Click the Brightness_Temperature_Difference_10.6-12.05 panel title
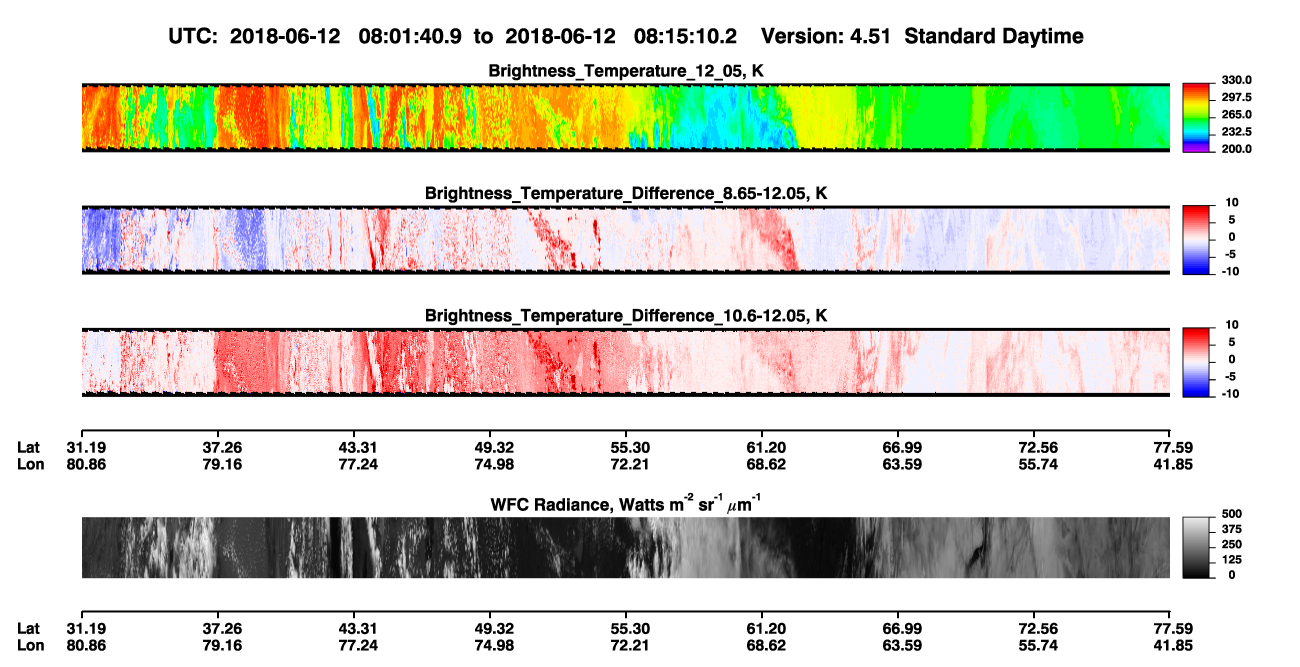 [x=626, y=316]
